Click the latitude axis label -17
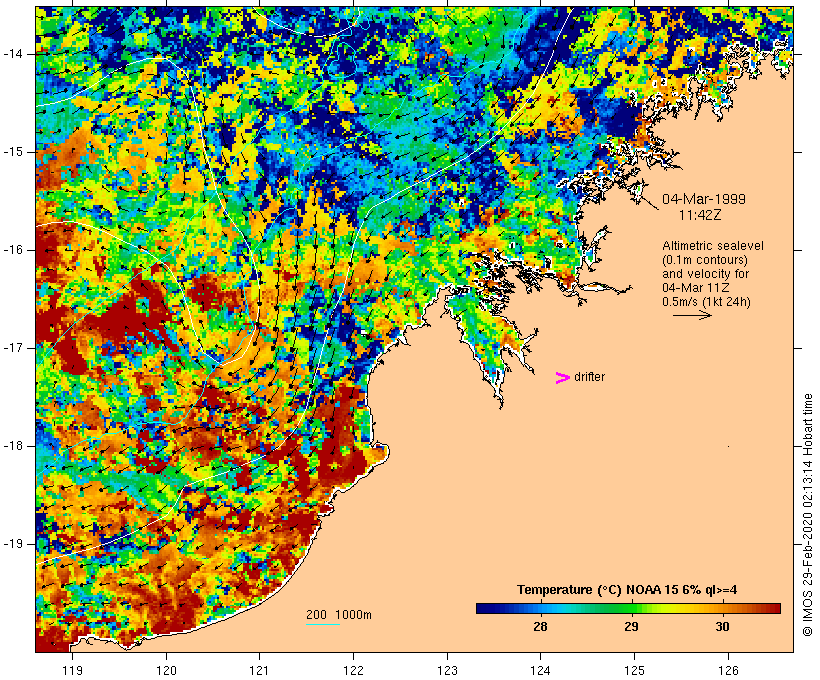Image resolution: width=820 pixels, height=680 pixels. point(13,348)
